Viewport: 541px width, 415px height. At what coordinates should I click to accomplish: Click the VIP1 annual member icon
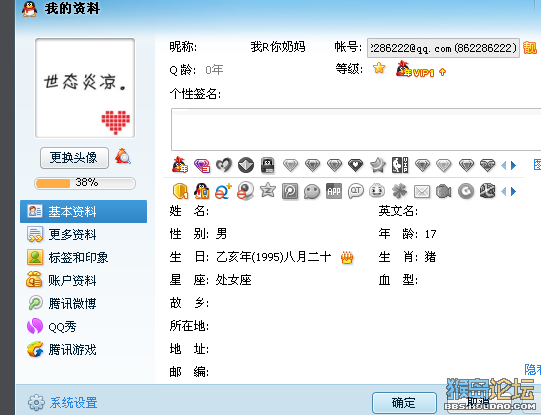(415, 69)
